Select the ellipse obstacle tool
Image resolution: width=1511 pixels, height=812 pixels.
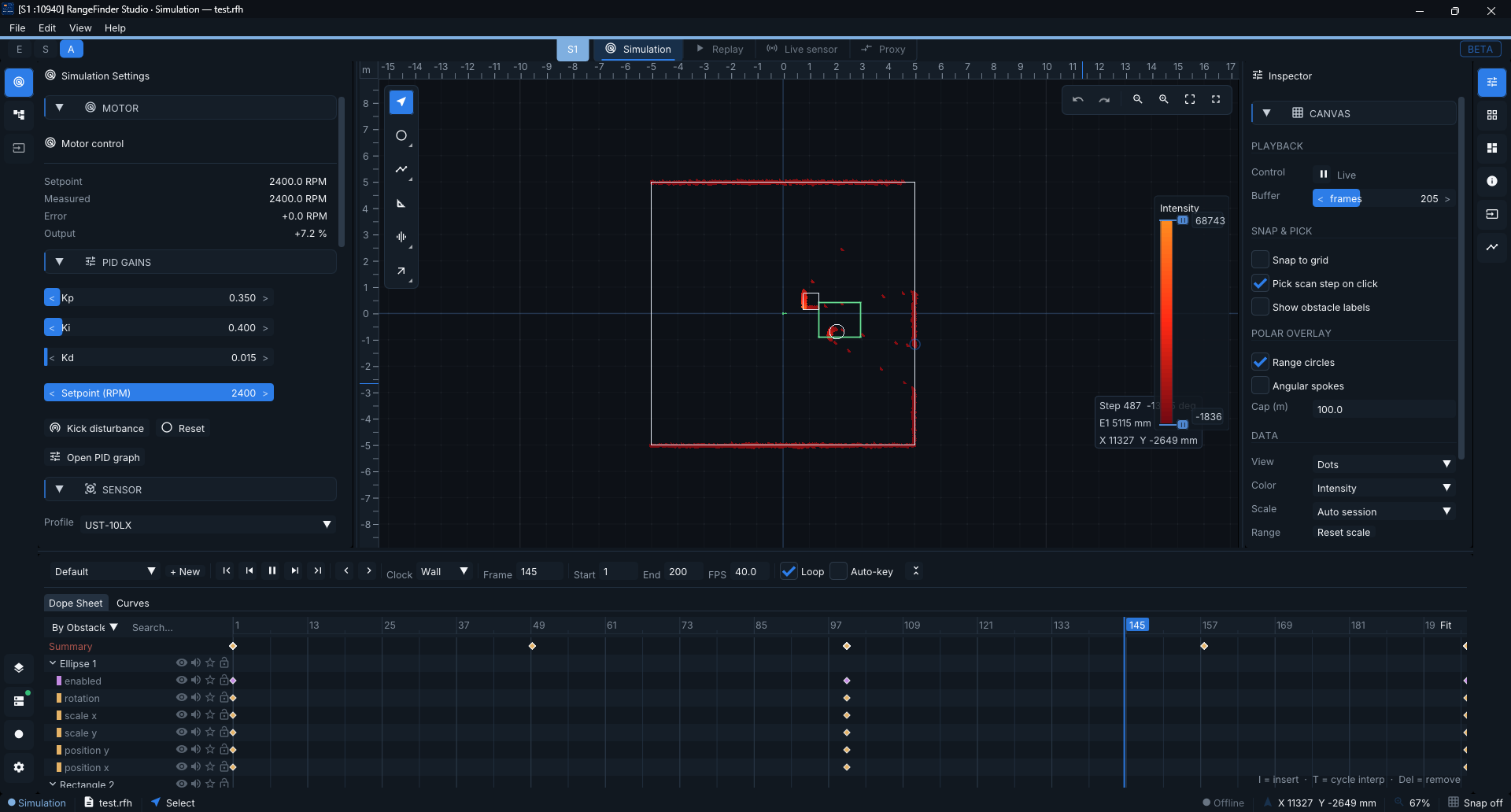click(x=401, y=136)
